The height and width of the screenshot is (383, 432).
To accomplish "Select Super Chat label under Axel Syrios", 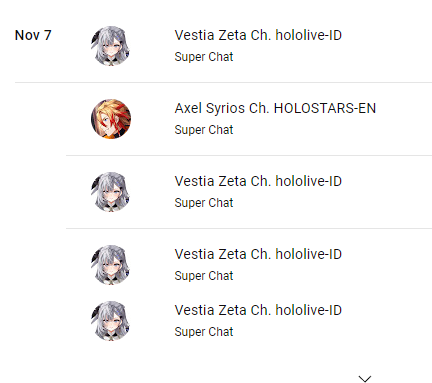I will coord(204,130).
